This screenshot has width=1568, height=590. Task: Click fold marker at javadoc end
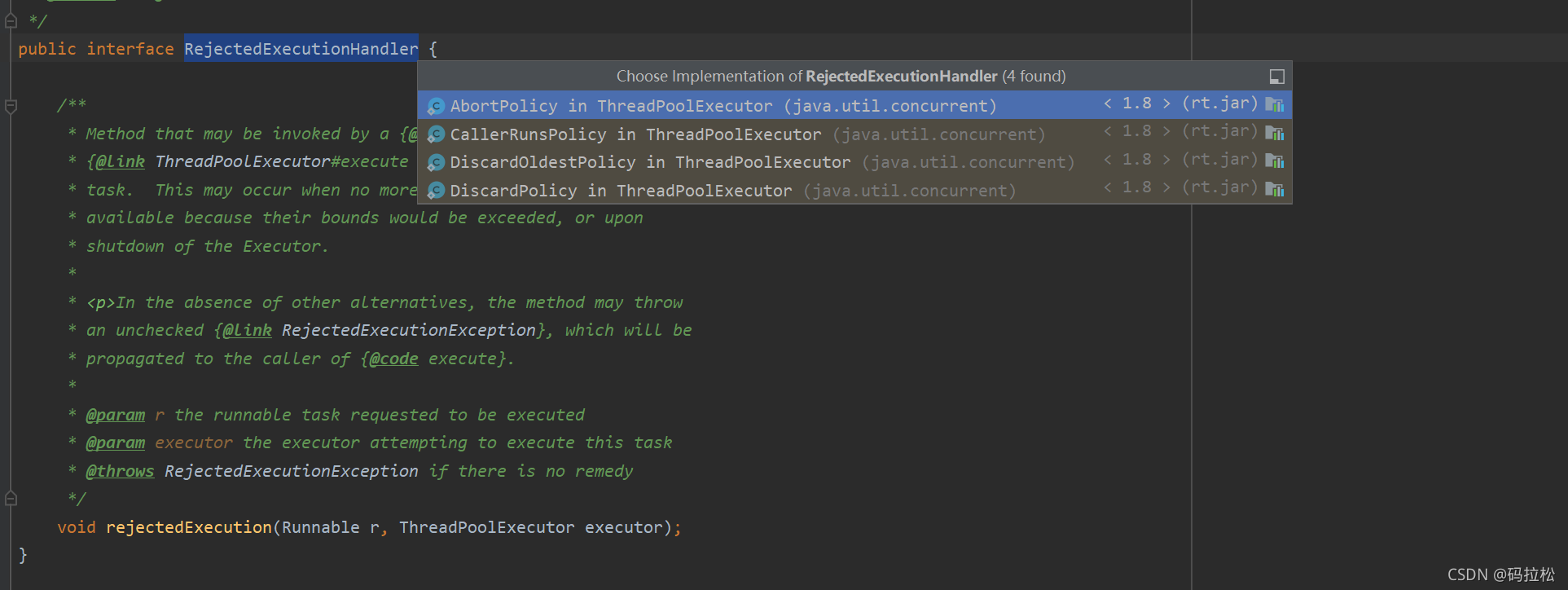11,498
